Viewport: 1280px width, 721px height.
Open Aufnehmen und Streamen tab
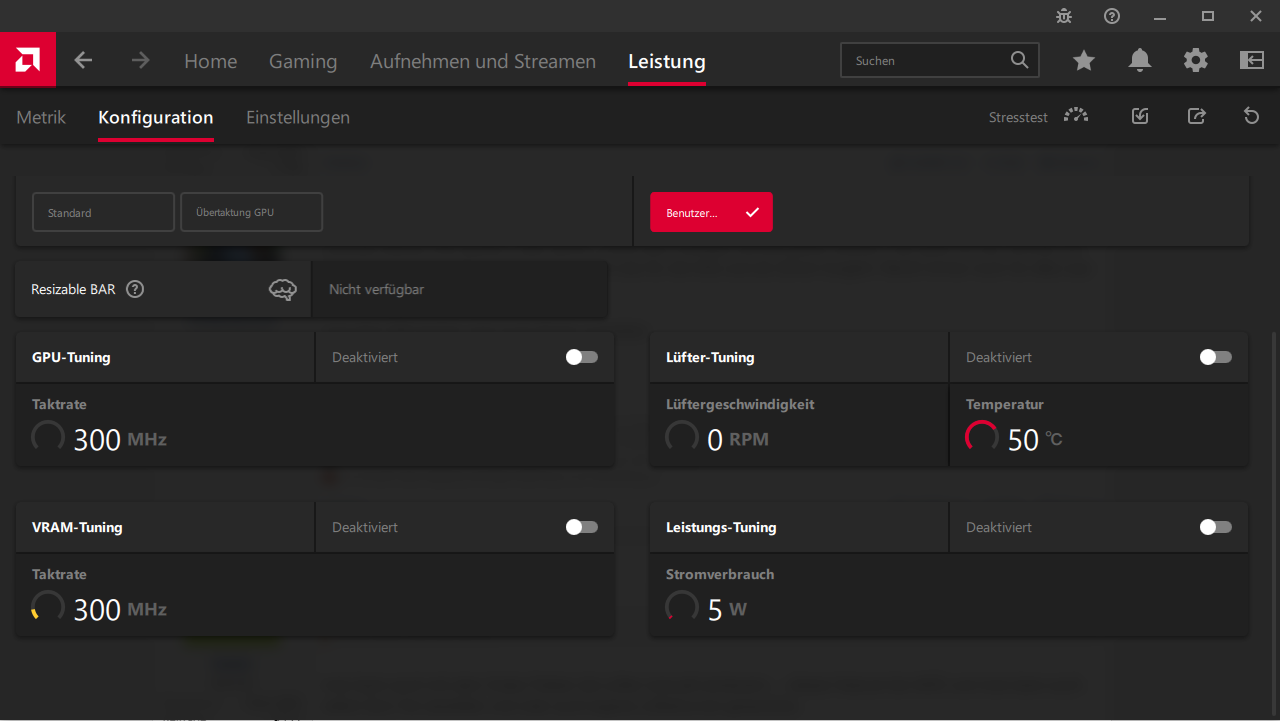[x=483, y=61]
